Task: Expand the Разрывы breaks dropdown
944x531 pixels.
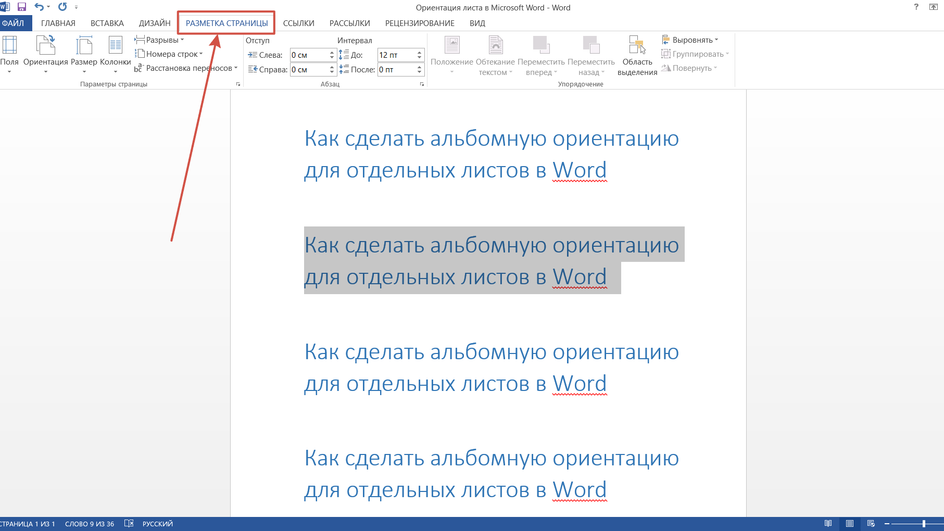Action: (x=159, y=40)
